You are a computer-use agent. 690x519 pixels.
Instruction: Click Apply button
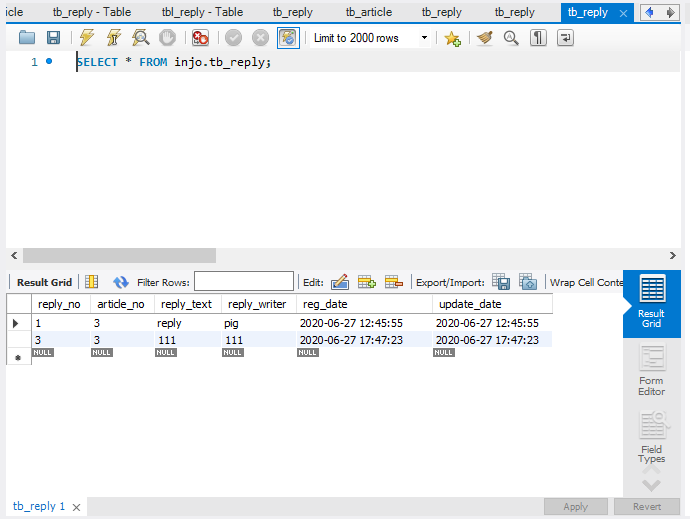click(x=576, y=507)
